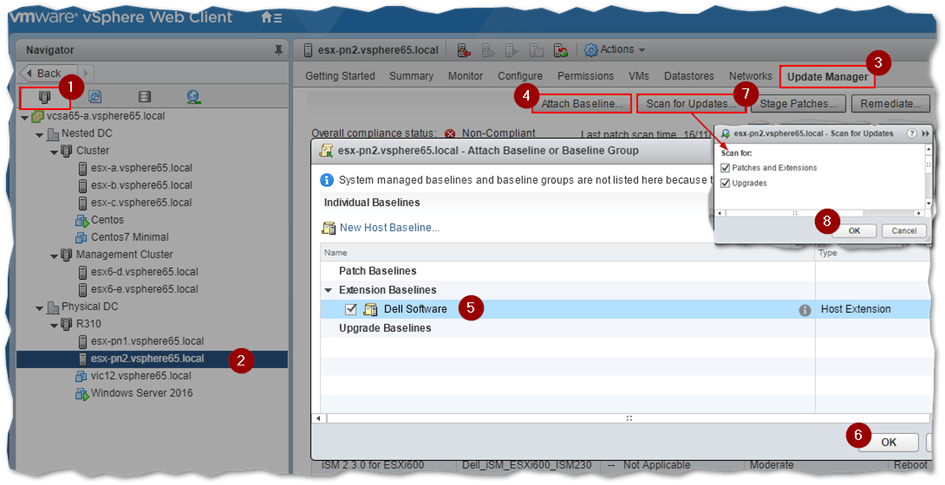
Task: Click the Stage Patches button
Action: click(798, 104)
